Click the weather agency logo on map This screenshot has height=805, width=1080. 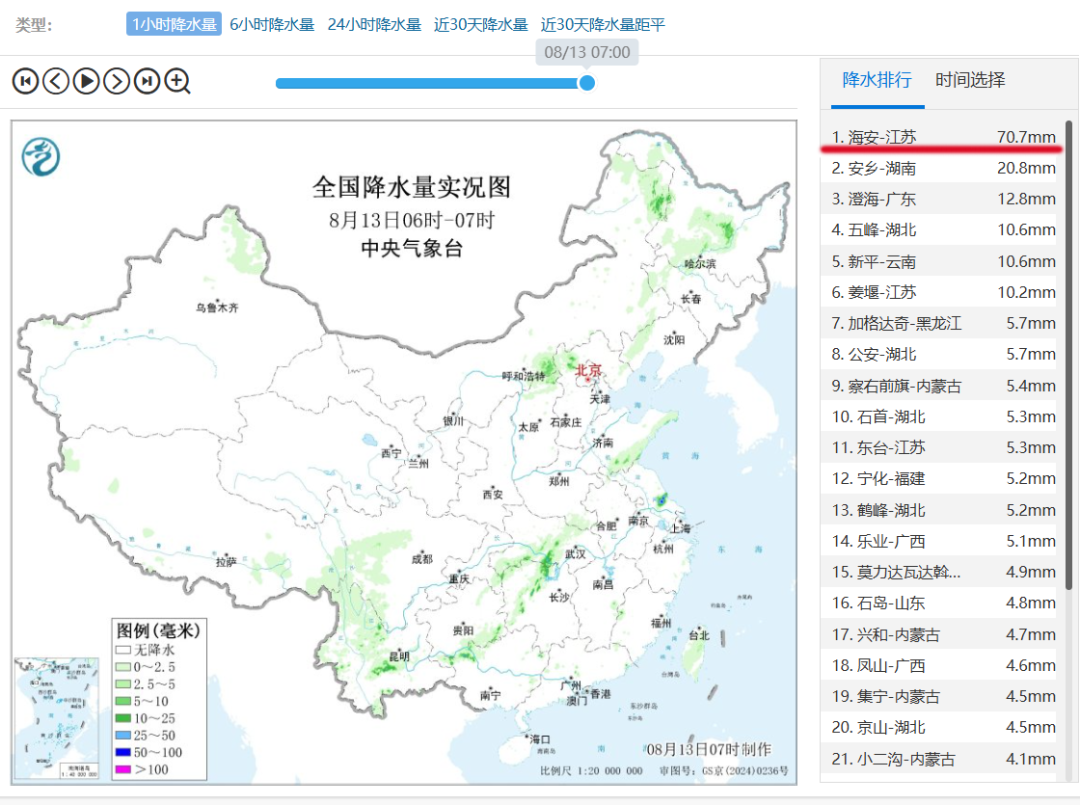pyautogui.click(x=41, y=156)
